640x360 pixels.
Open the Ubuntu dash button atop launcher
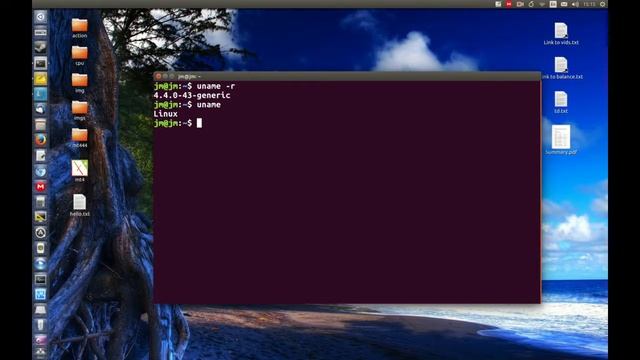tap(40, 17)
